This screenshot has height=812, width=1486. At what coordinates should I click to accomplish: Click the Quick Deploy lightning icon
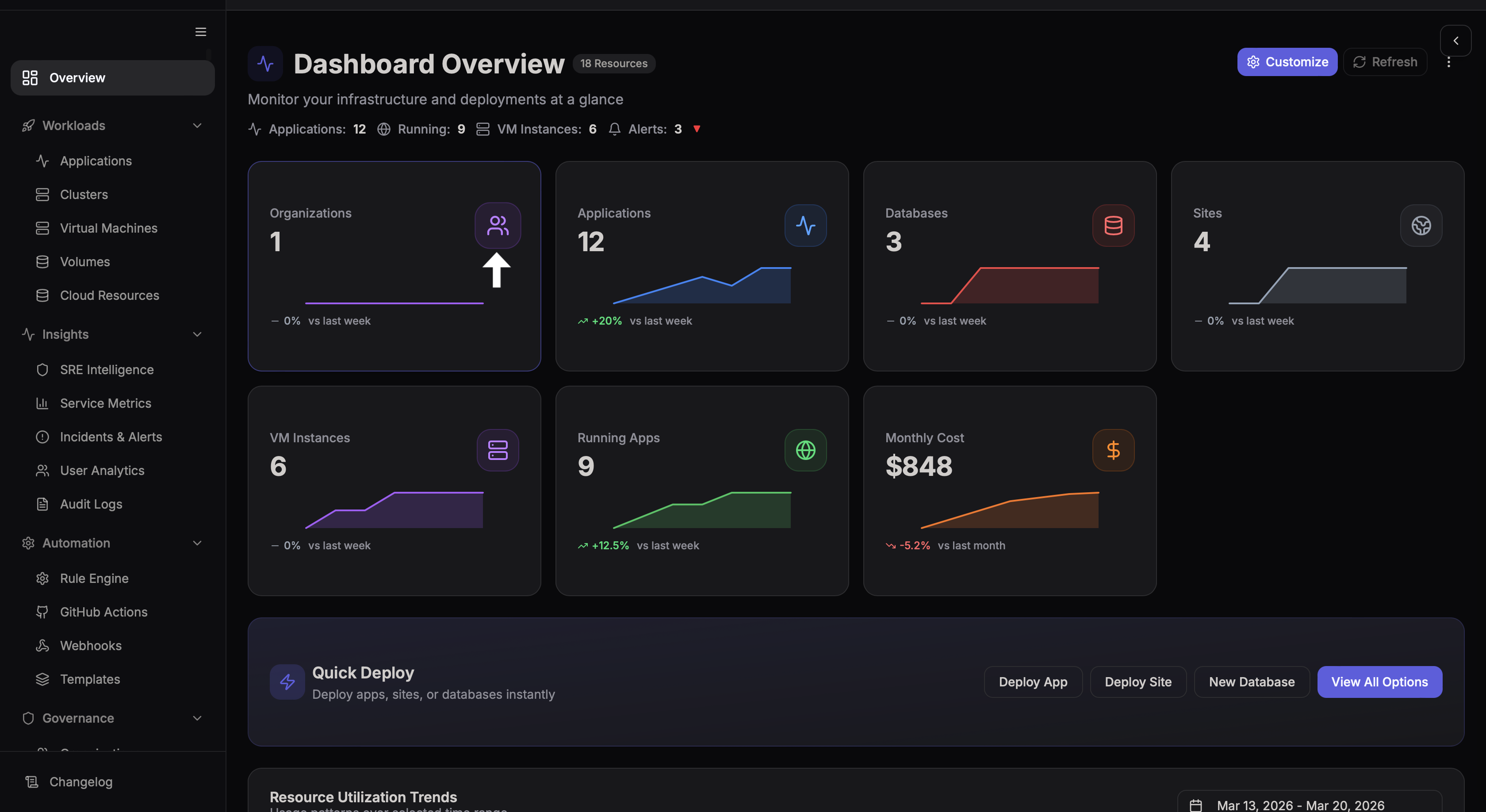(287, 682)
